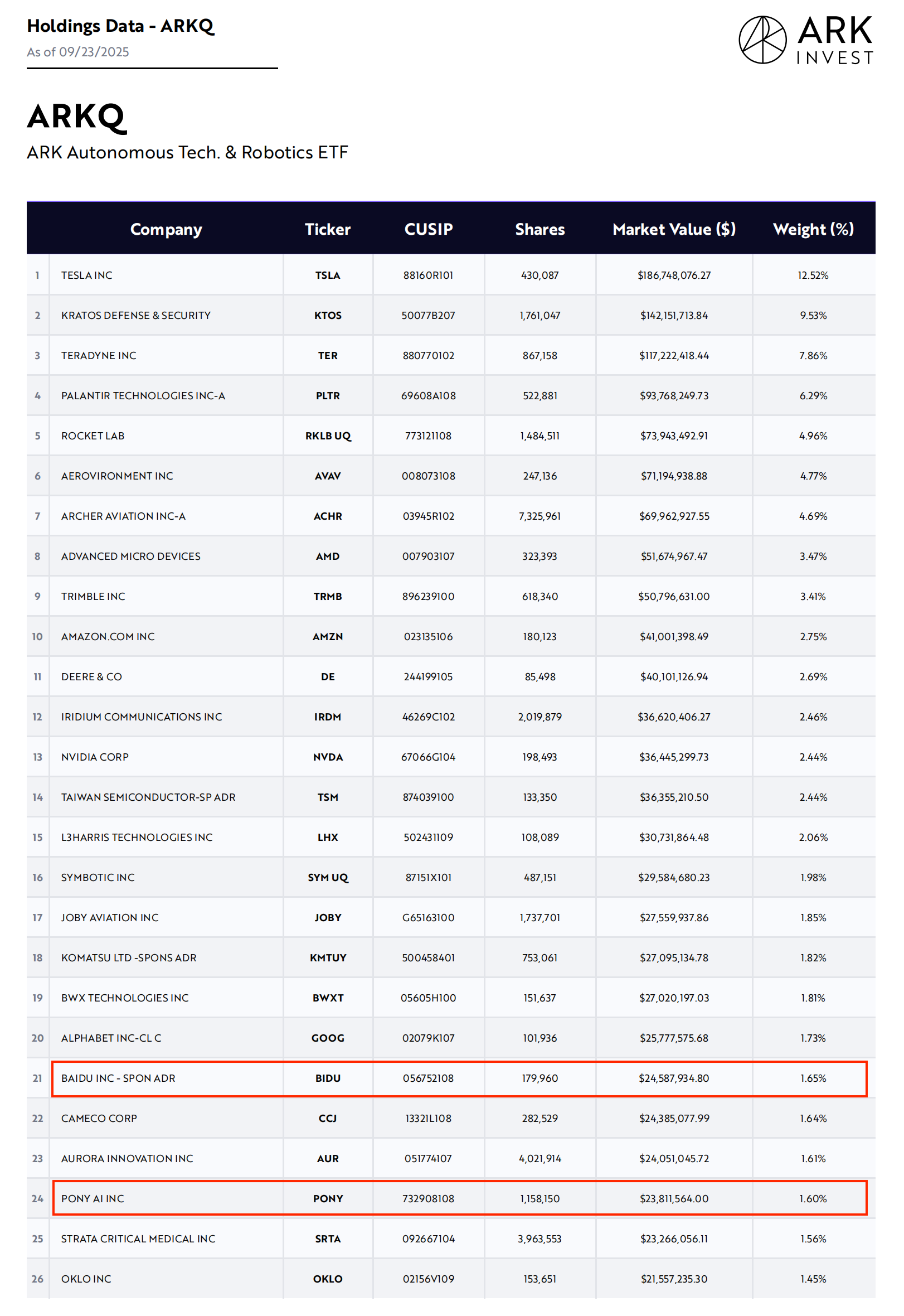Select ARCHER AVIATION INC-A
The image size is (904, 1316).
click(x=124, y=517)
